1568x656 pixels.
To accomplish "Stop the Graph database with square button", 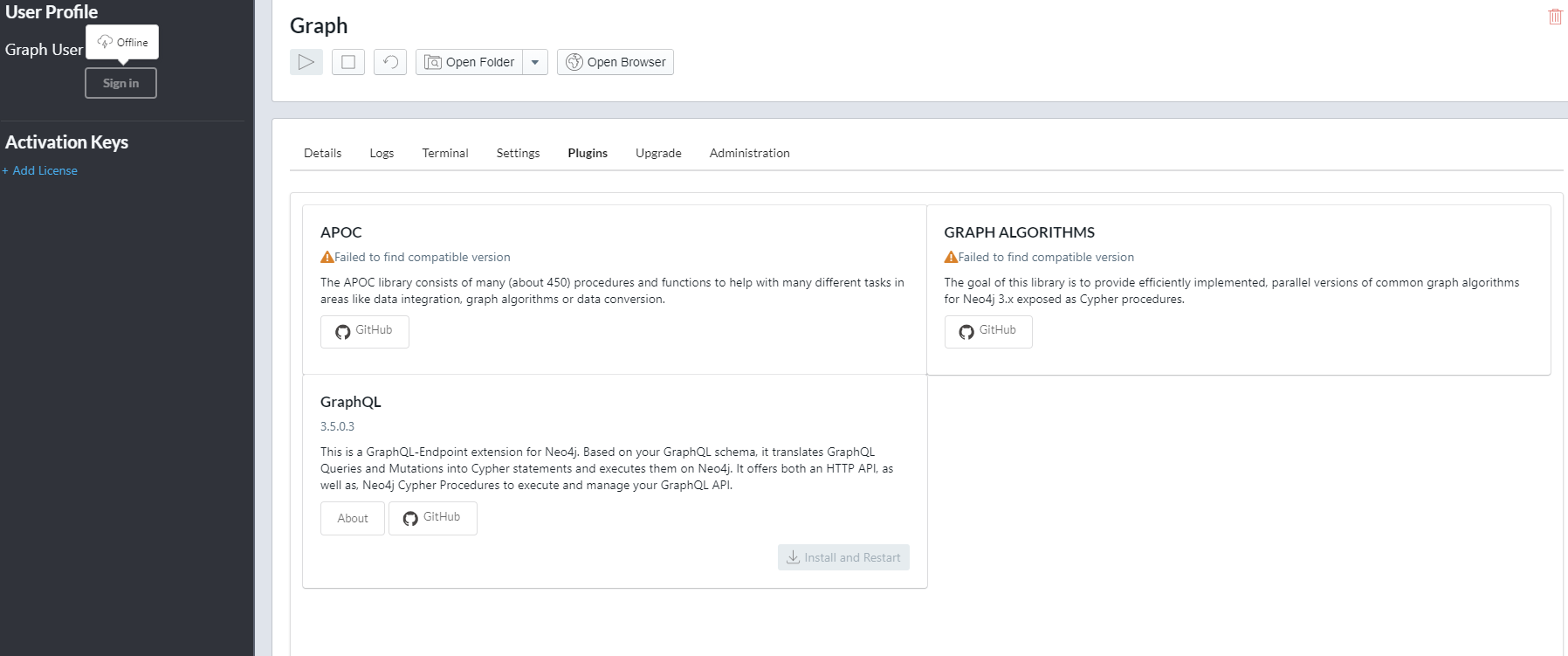I will pos(348,62).
